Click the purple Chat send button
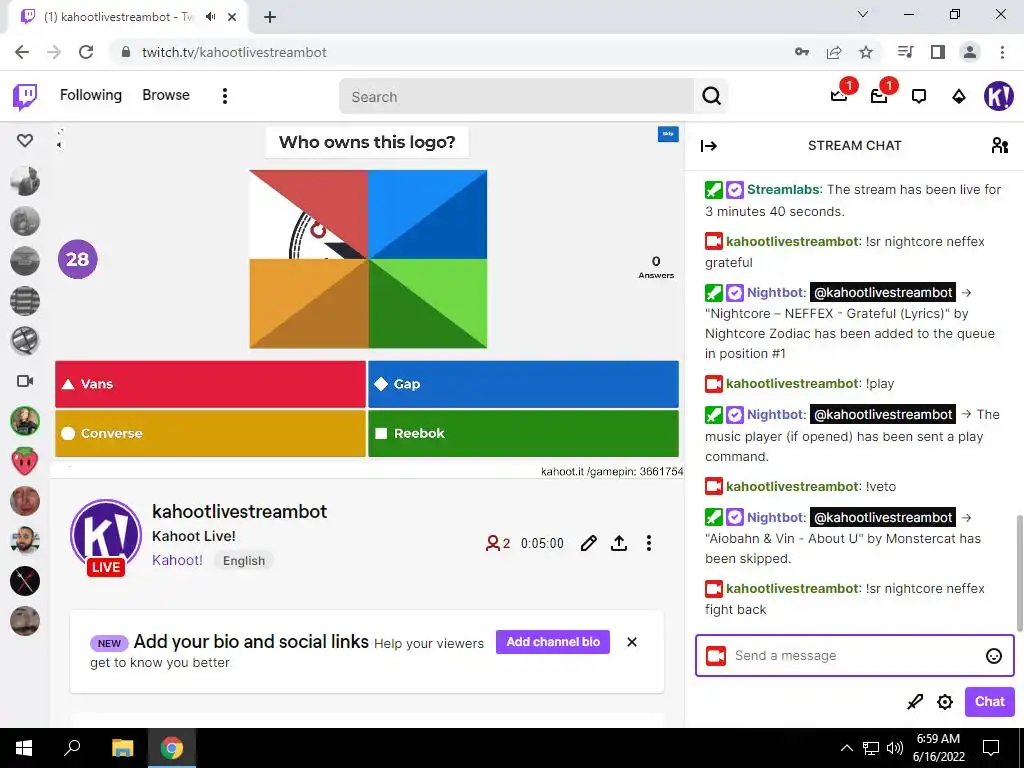 point(989,701)
